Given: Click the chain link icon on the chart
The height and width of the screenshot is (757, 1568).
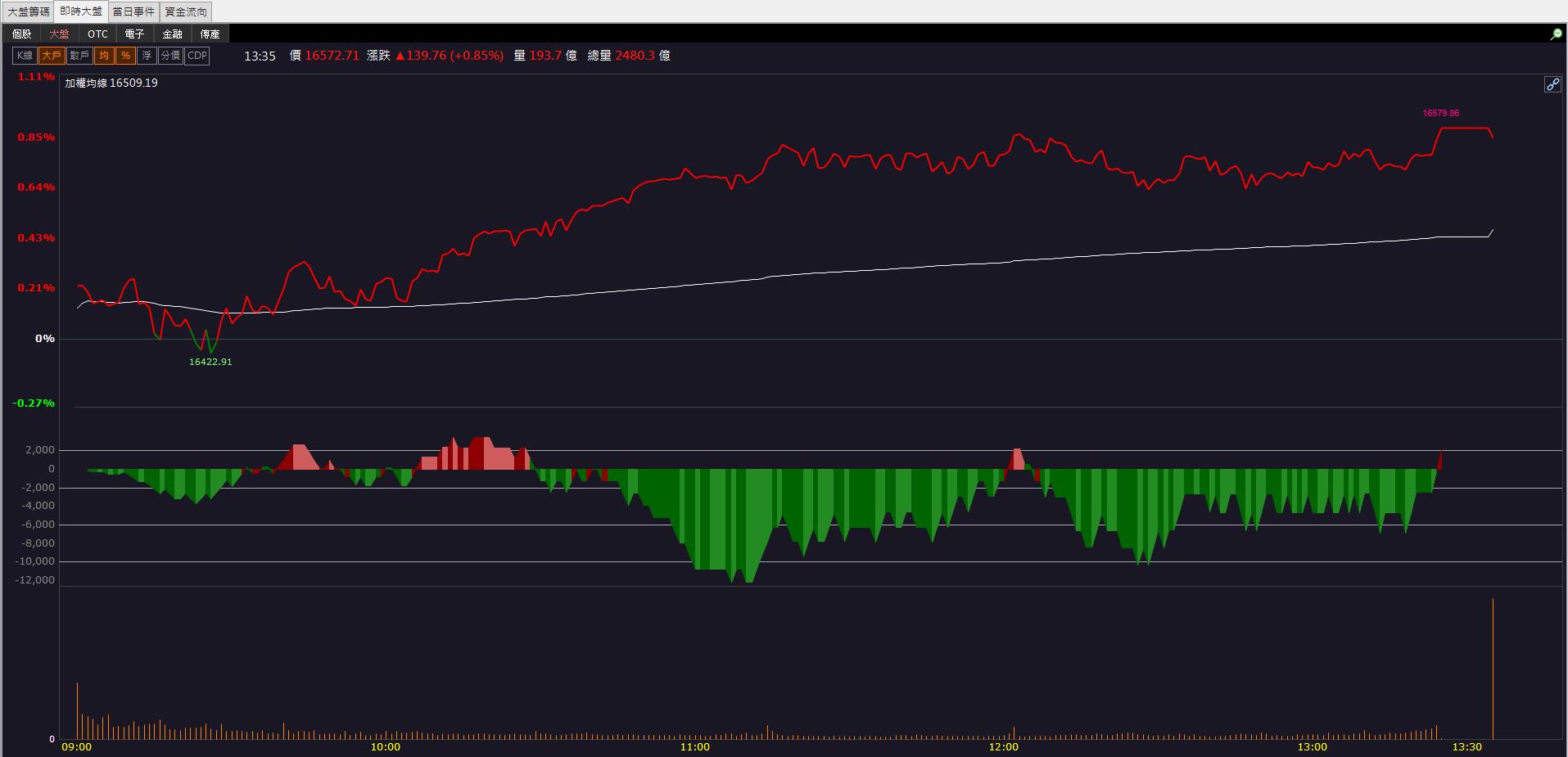Looking at the screenshot, I should 1552,84.
